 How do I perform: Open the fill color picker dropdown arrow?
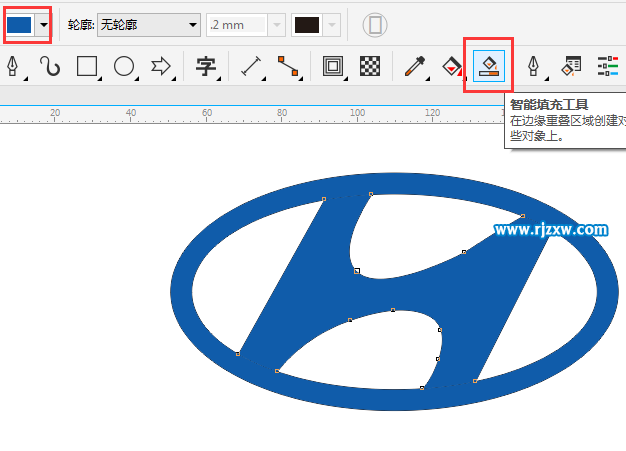43,25
